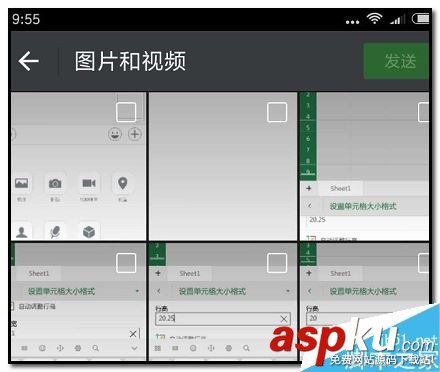Open thumbnail with 20.25 in input box
The image size is (440, 372).
coord(223,301)
